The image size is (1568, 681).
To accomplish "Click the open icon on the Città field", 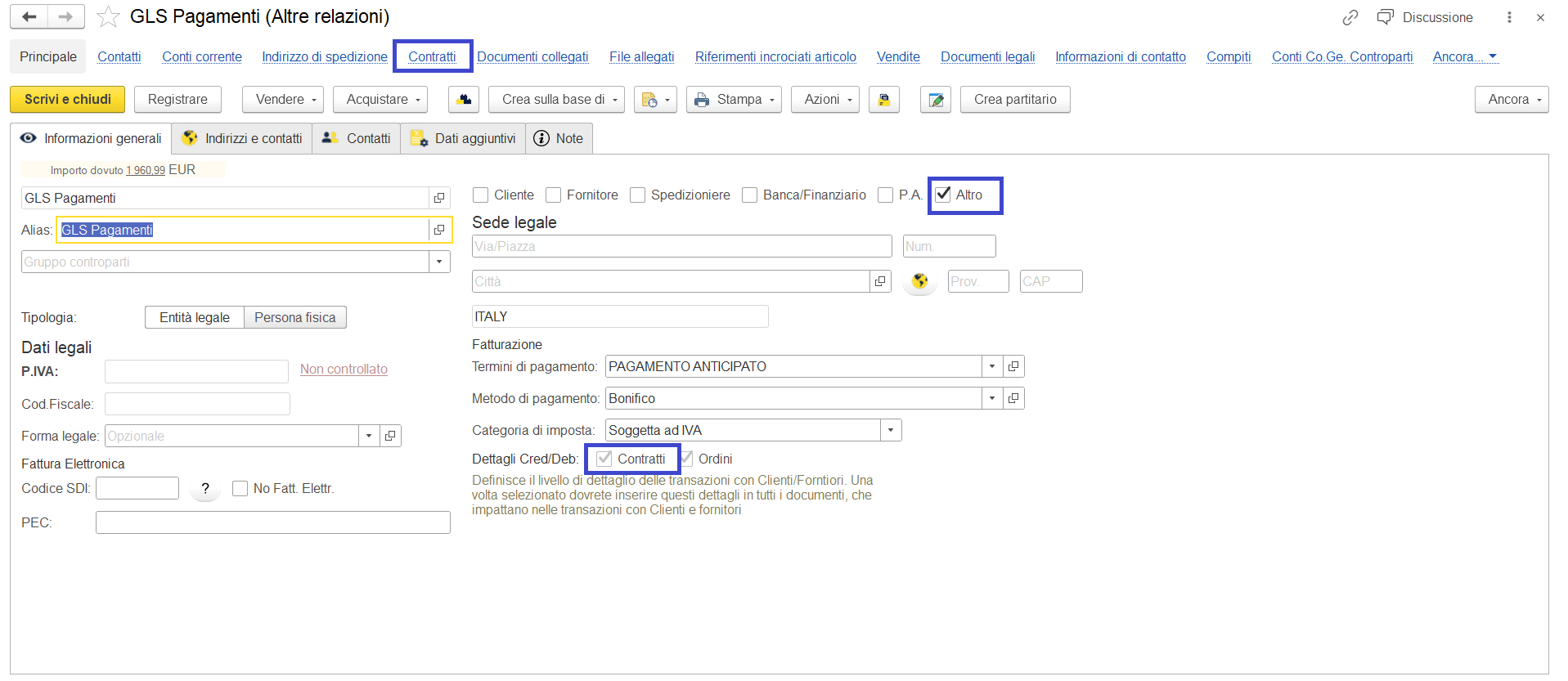I will pyautogui.click(x=880, y=281).
